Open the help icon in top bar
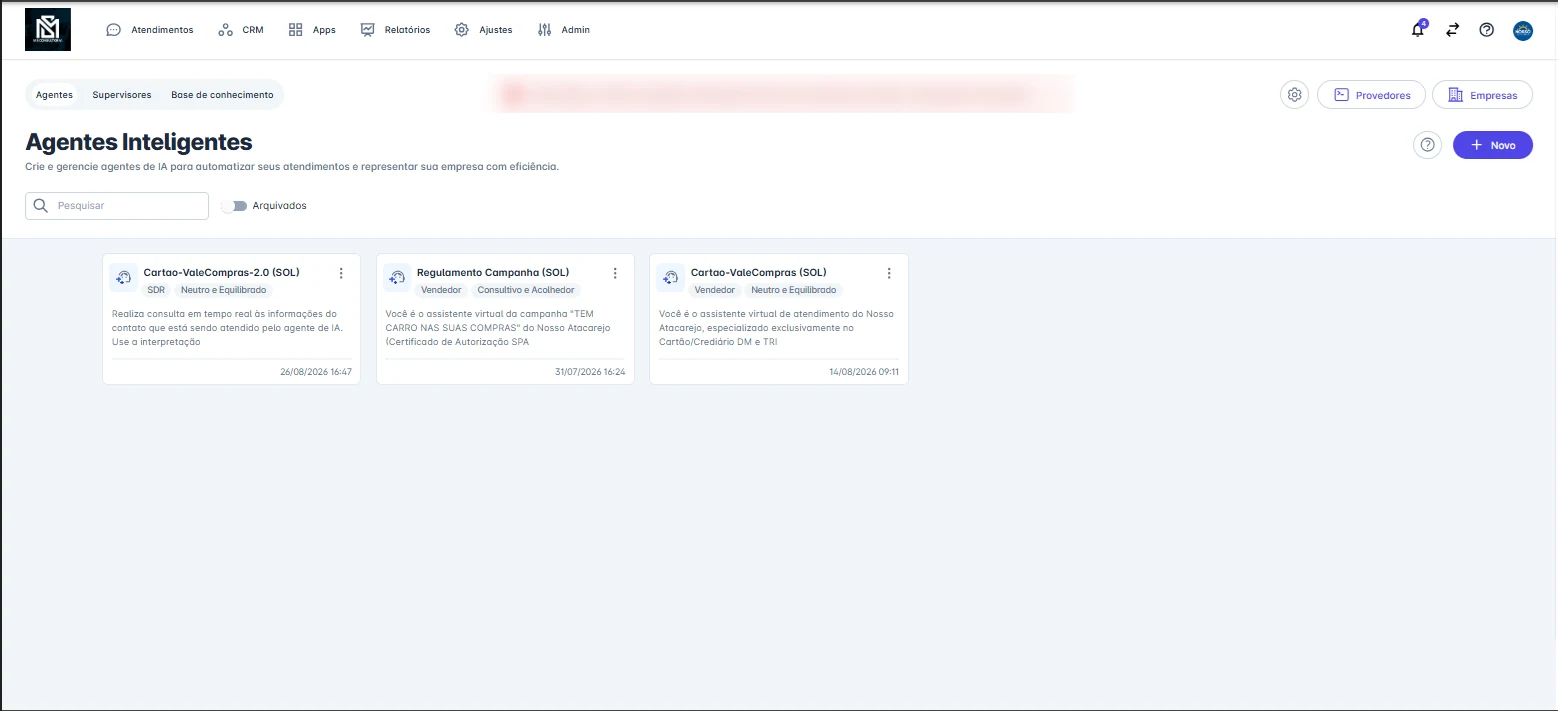The height and width of the screenshot is (711, 1558). 1486,30
